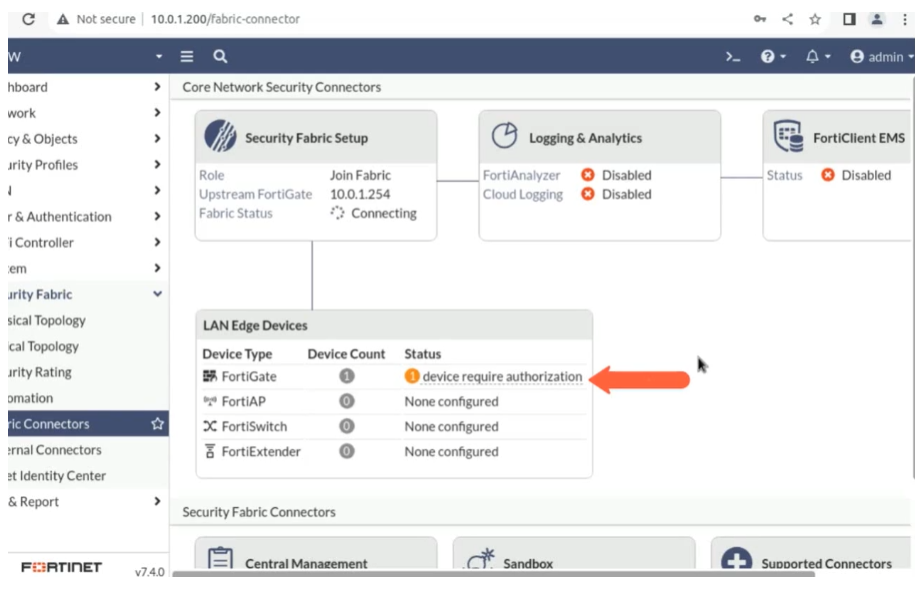
Task: Open the device name dropdown arrow in header
Action: (159, 57)
